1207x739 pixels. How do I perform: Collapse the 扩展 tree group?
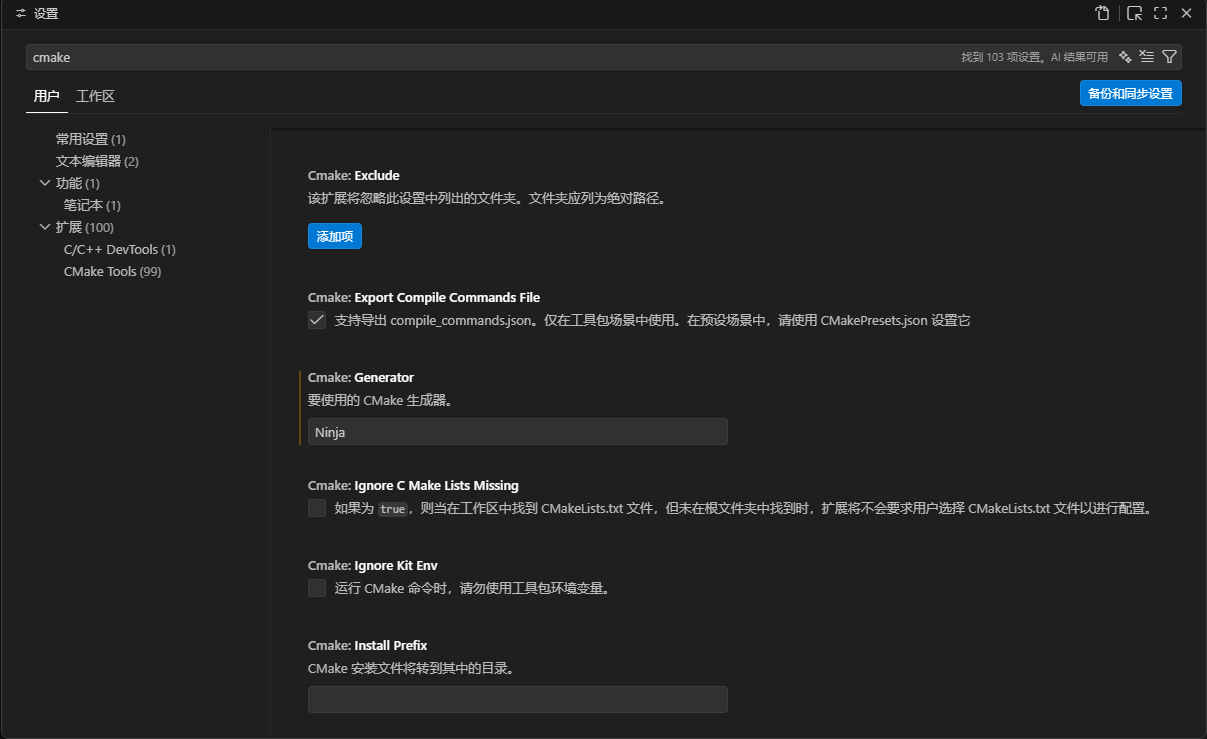(x=44, y=227)
